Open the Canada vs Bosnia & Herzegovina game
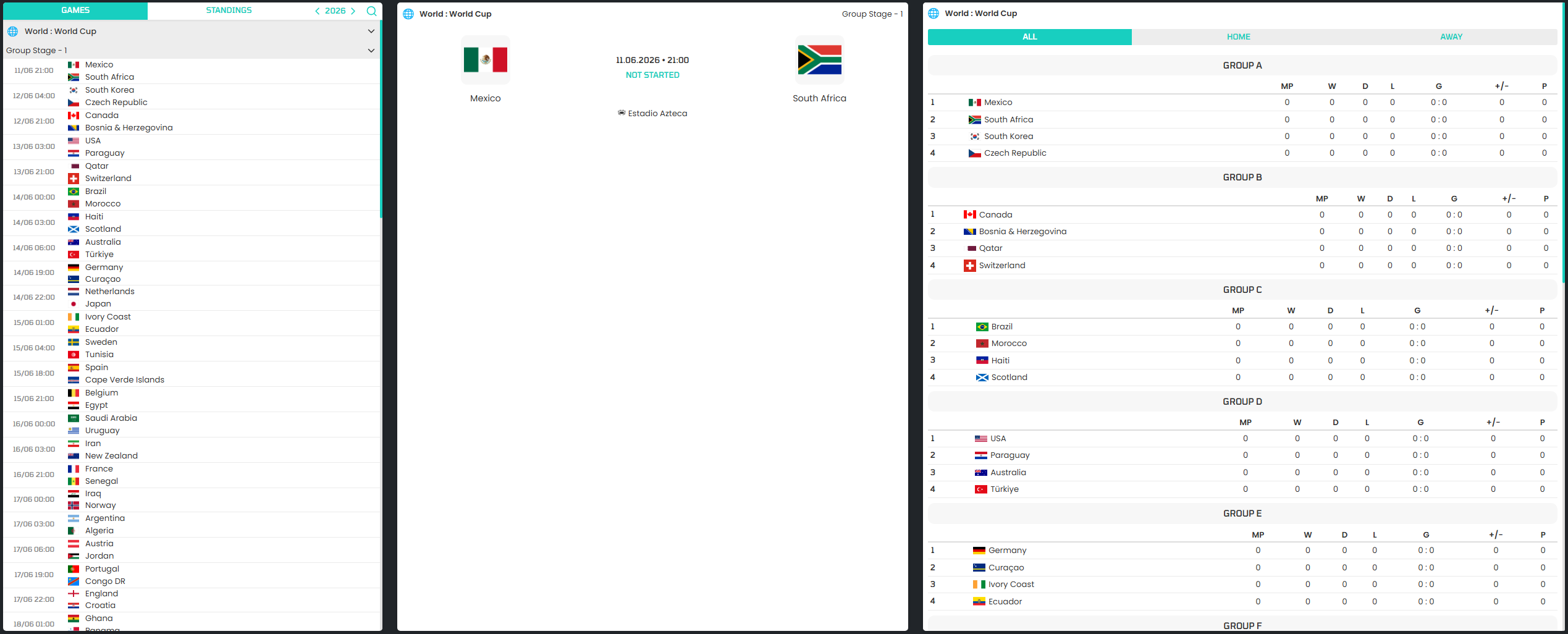Screen dimensions: 1568x634 pyautogui.click(x=192, y=122)
